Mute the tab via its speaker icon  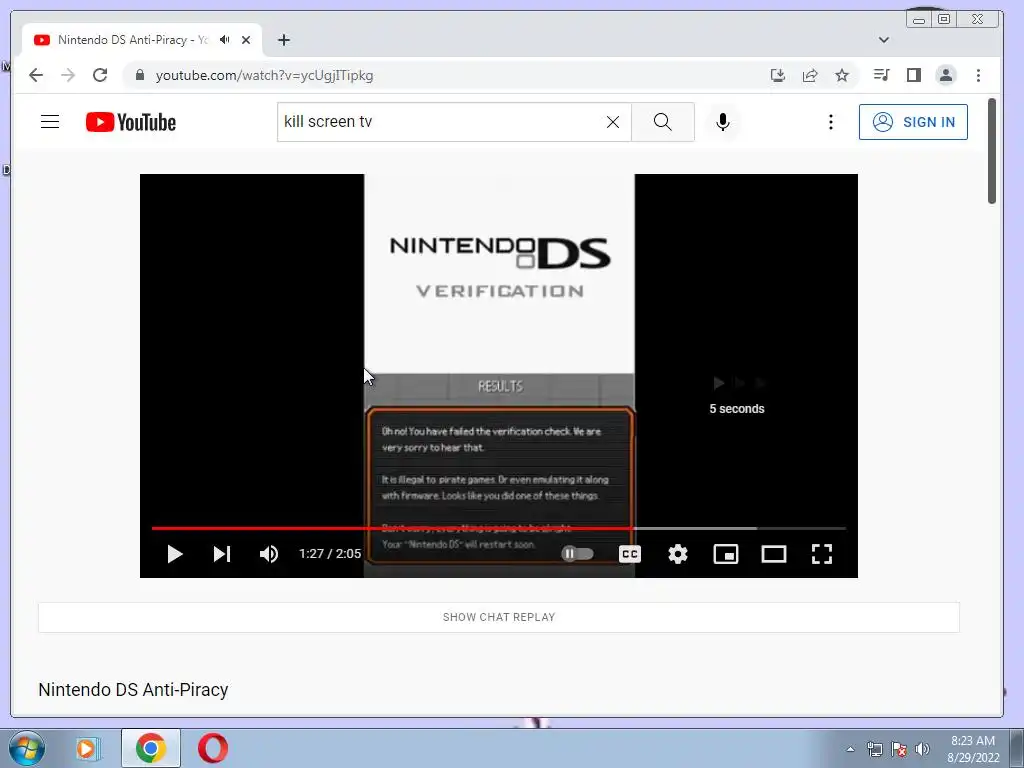pyautogui.click(x=225, y=40)
